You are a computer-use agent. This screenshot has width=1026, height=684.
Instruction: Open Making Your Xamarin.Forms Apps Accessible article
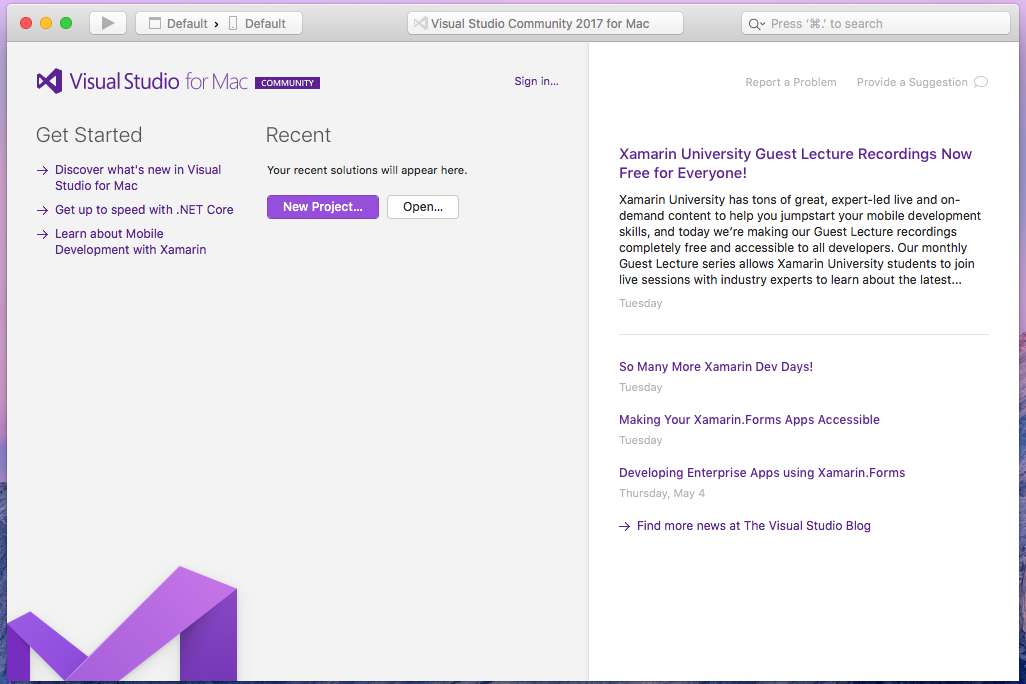(x=749, y=420)
